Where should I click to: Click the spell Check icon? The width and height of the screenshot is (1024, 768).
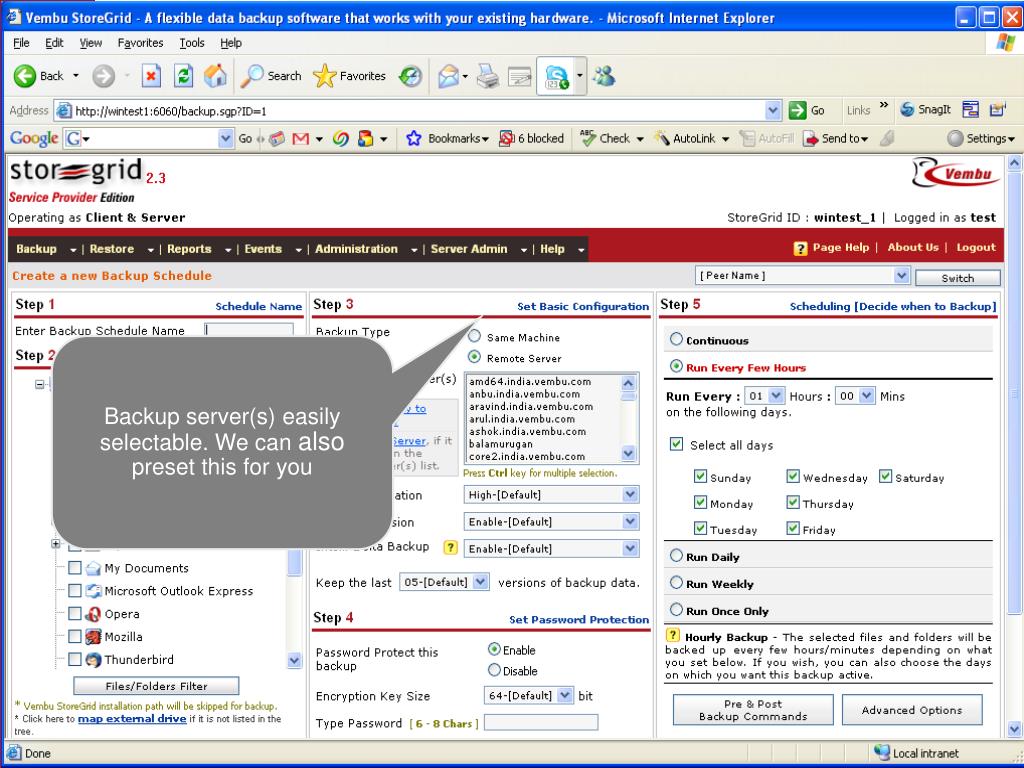click(588, 138)
